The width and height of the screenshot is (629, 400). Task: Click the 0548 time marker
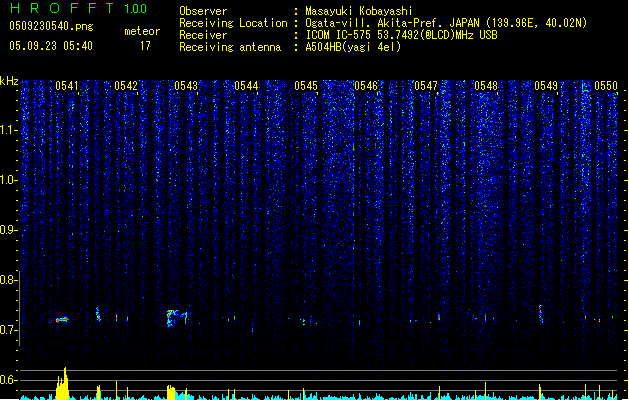(x=486, y=86)
